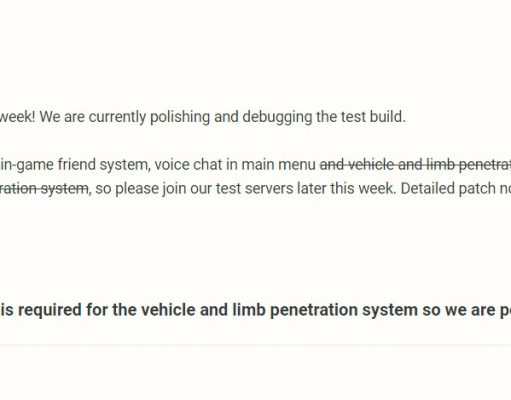Click the words "We are" in the first sentence
Screen dimensions: 511x400
click(x=62, y=117)
